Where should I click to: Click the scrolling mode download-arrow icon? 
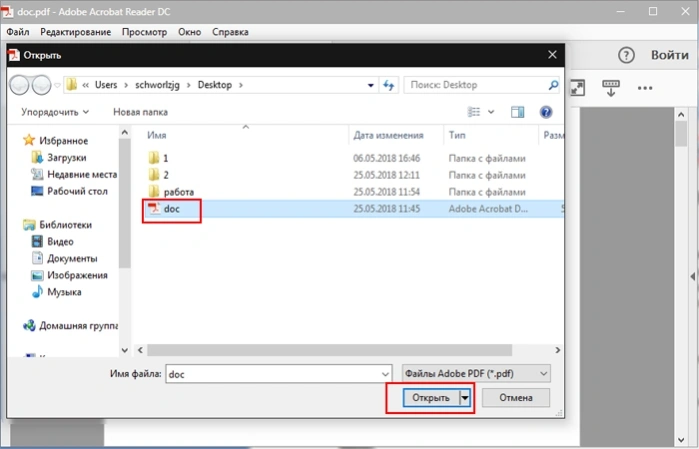point(610,88)
